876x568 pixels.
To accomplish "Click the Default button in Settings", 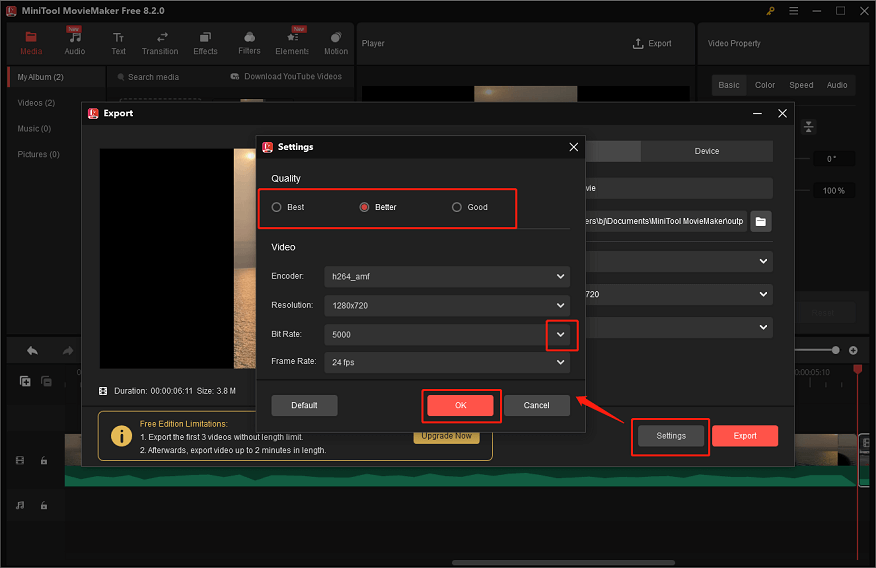I will [x=304, y=405].
